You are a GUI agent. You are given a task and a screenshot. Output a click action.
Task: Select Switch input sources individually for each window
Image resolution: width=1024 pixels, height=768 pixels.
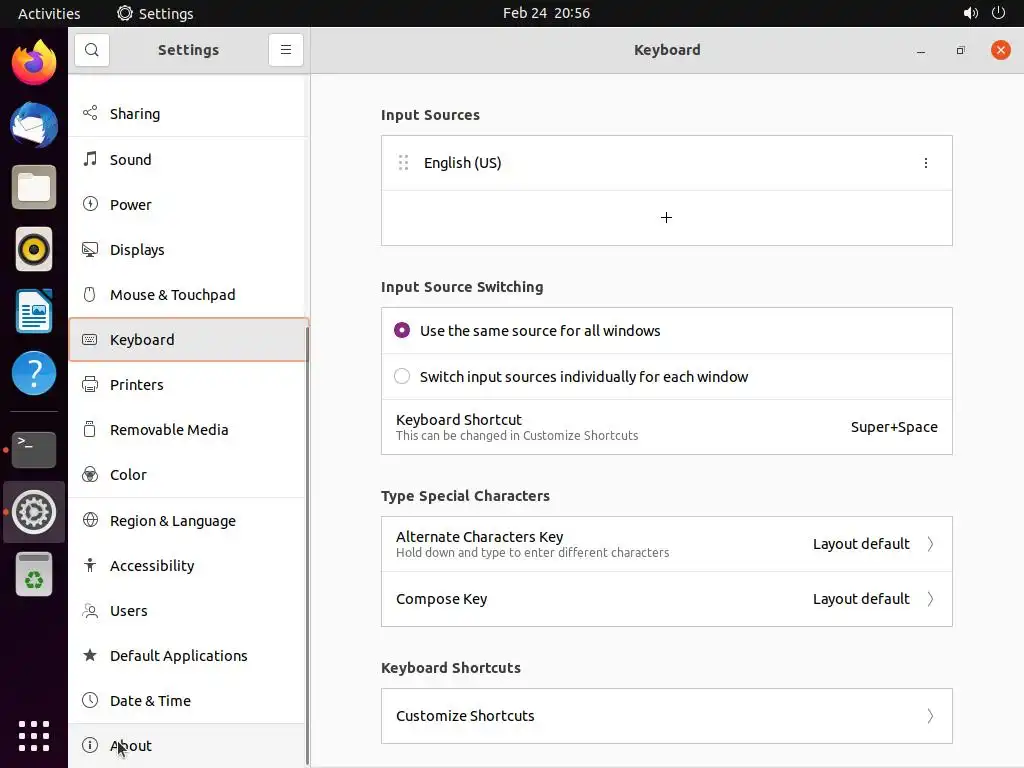402,377
